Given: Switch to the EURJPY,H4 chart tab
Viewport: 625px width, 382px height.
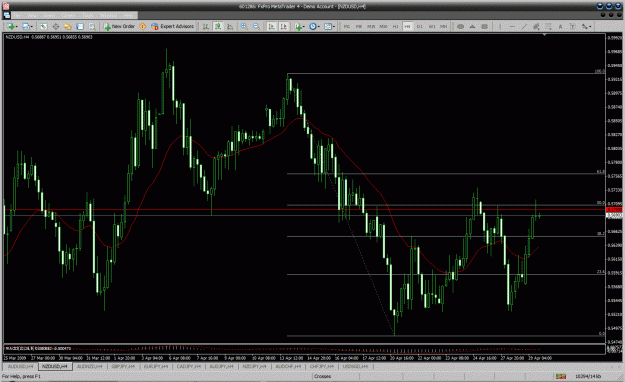Looking at the screenshot, I should (156, 366).
